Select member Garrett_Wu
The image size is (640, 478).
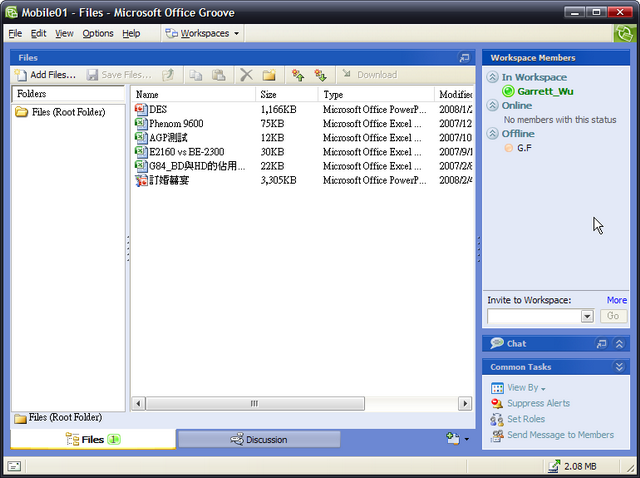(538, 91)
